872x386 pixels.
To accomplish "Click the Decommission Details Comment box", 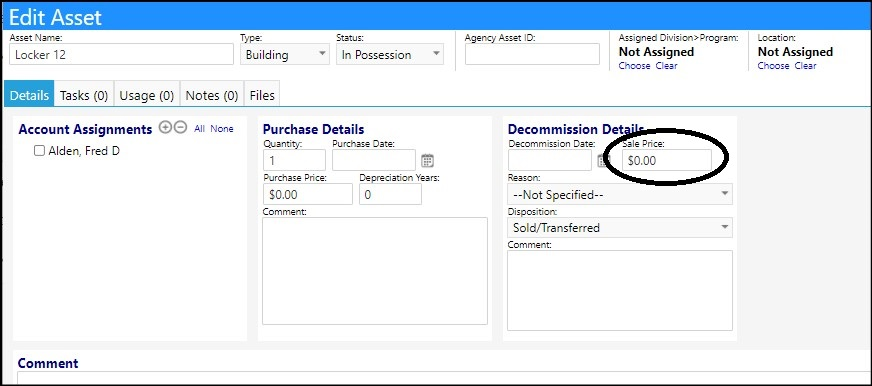I will (x=620, y=290).
